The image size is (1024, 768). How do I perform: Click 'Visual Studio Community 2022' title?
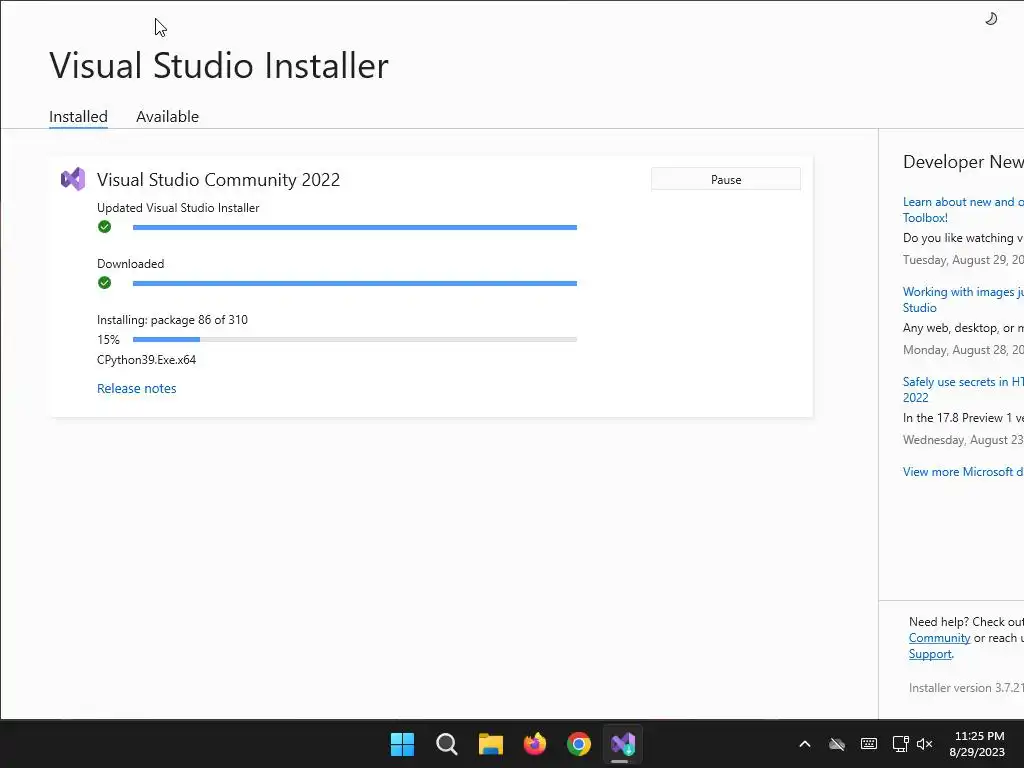219,180
